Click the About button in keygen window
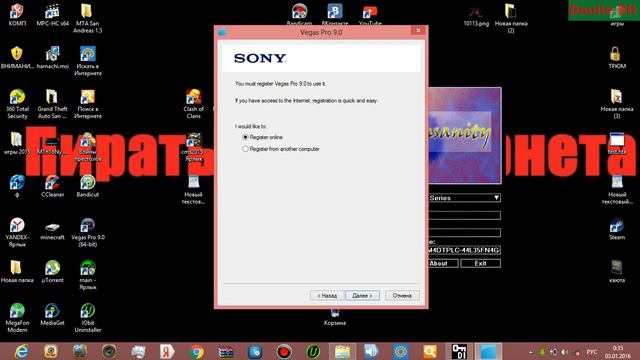Image resolution: width=640 pixels, height=360 pixels. (443, 264)
